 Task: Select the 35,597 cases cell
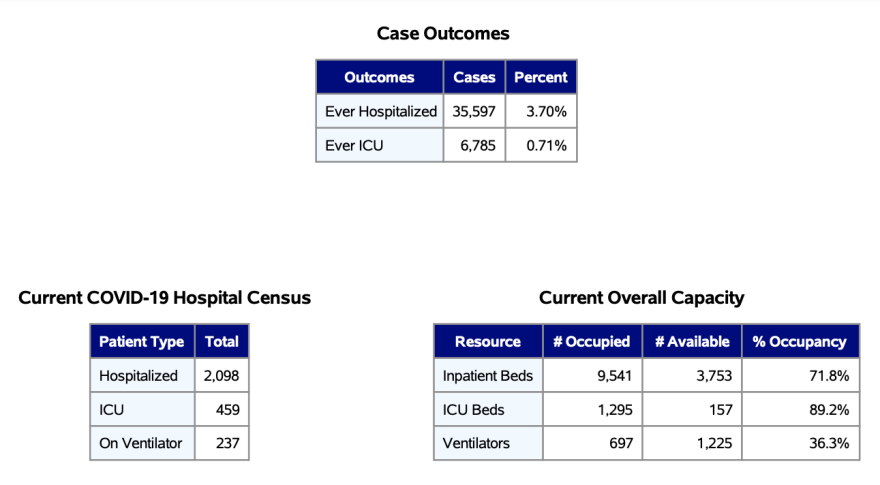(x=474, y=111)
